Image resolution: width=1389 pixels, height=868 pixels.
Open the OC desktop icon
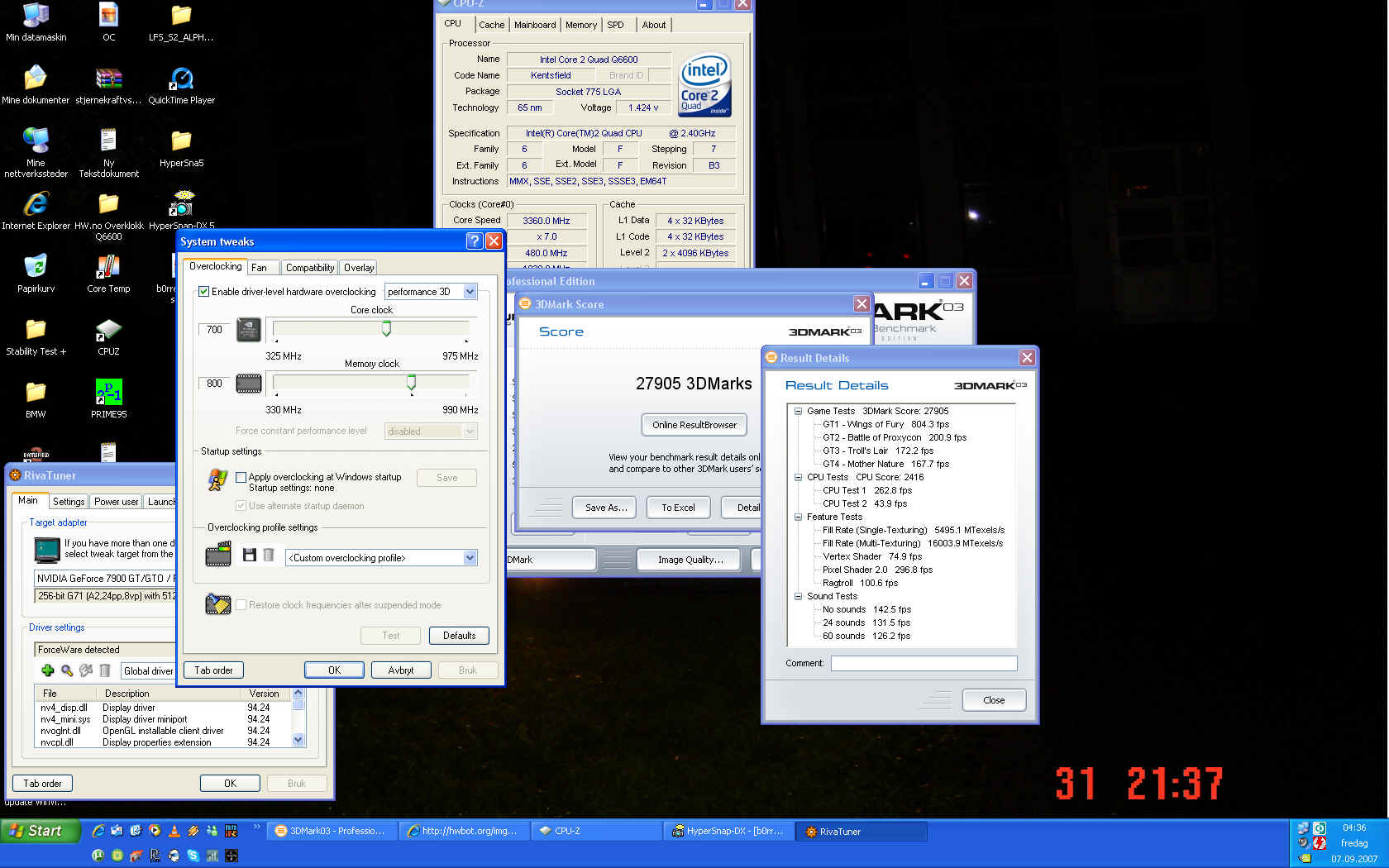(108, 22)
